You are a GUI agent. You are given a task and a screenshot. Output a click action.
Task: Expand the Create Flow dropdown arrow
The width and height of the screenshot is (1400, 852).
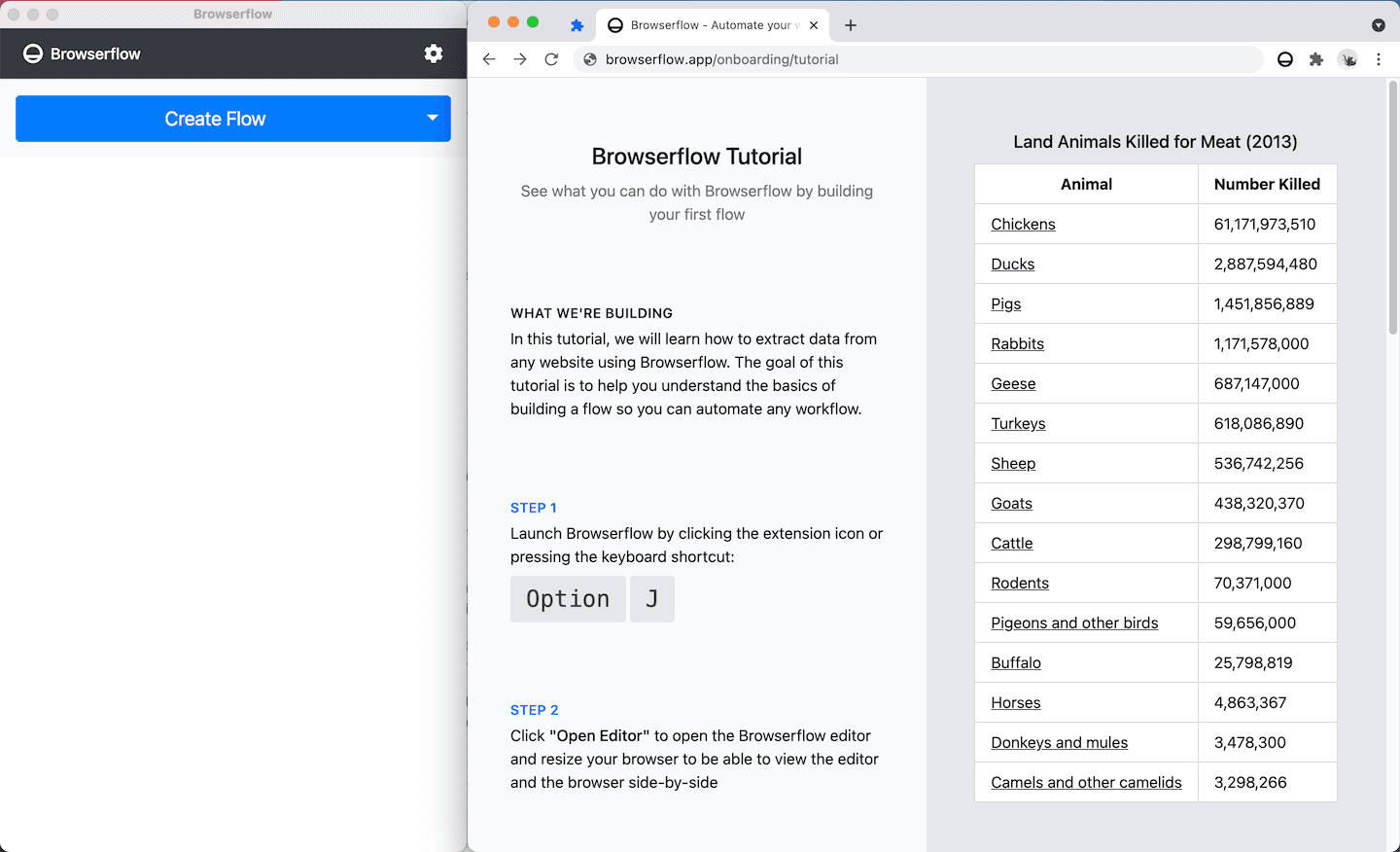point(431,118)
